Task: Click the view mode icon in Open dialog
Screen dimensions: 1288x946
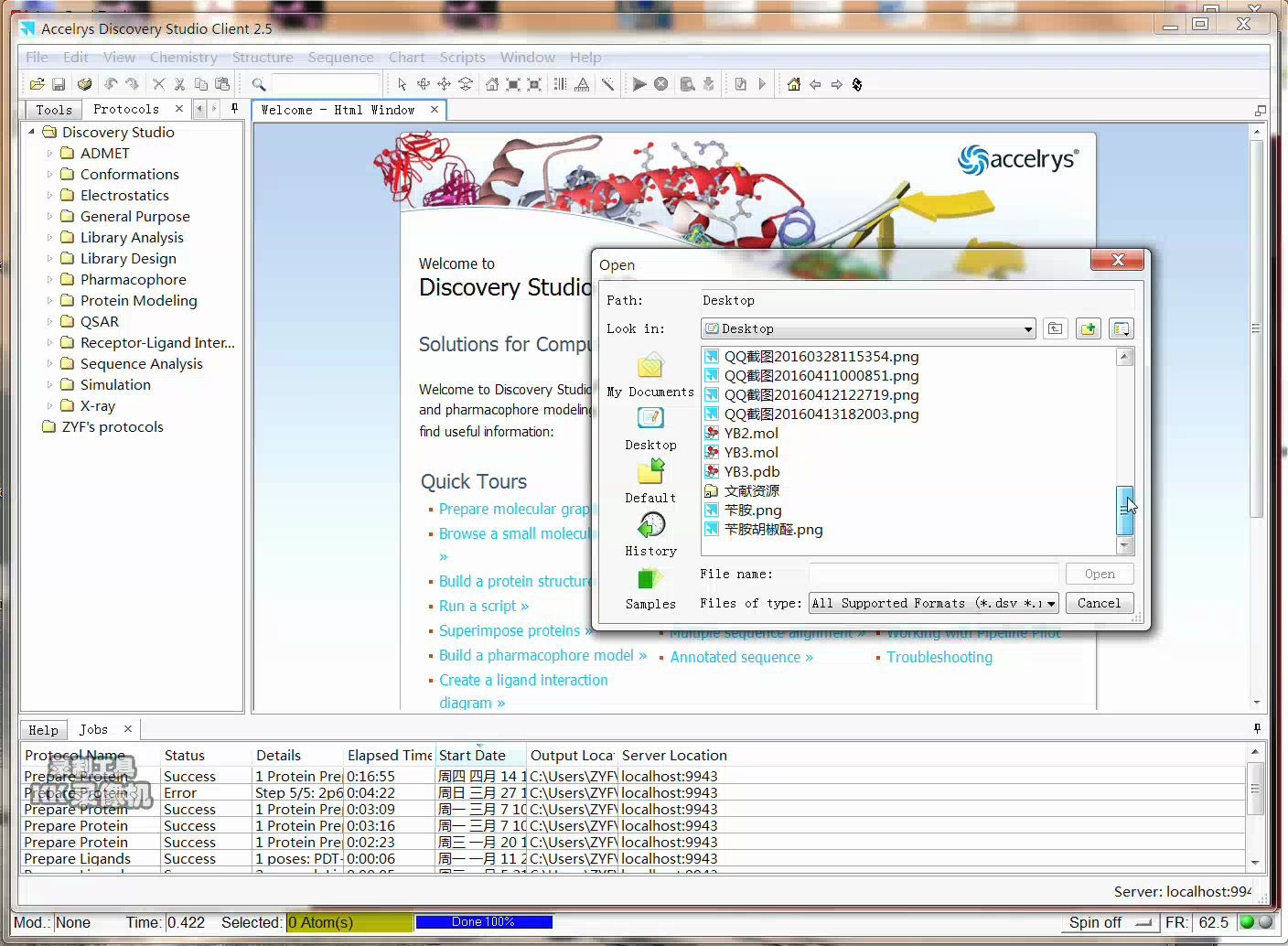Action: (x=1121, y=328)
